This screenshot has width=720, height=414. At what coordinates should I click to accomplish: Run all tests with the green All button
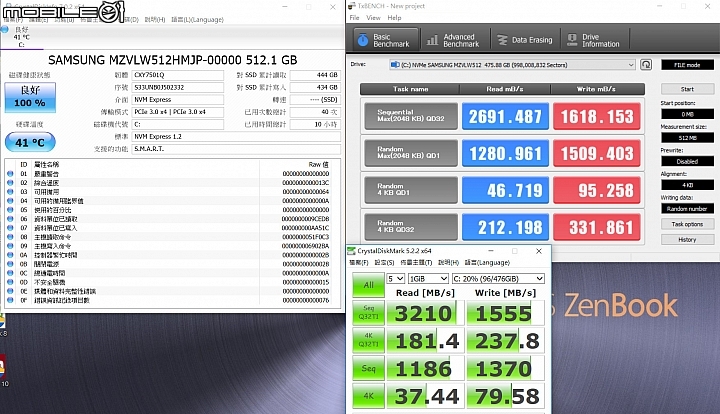pyautogui.click(x=368, y=285)
